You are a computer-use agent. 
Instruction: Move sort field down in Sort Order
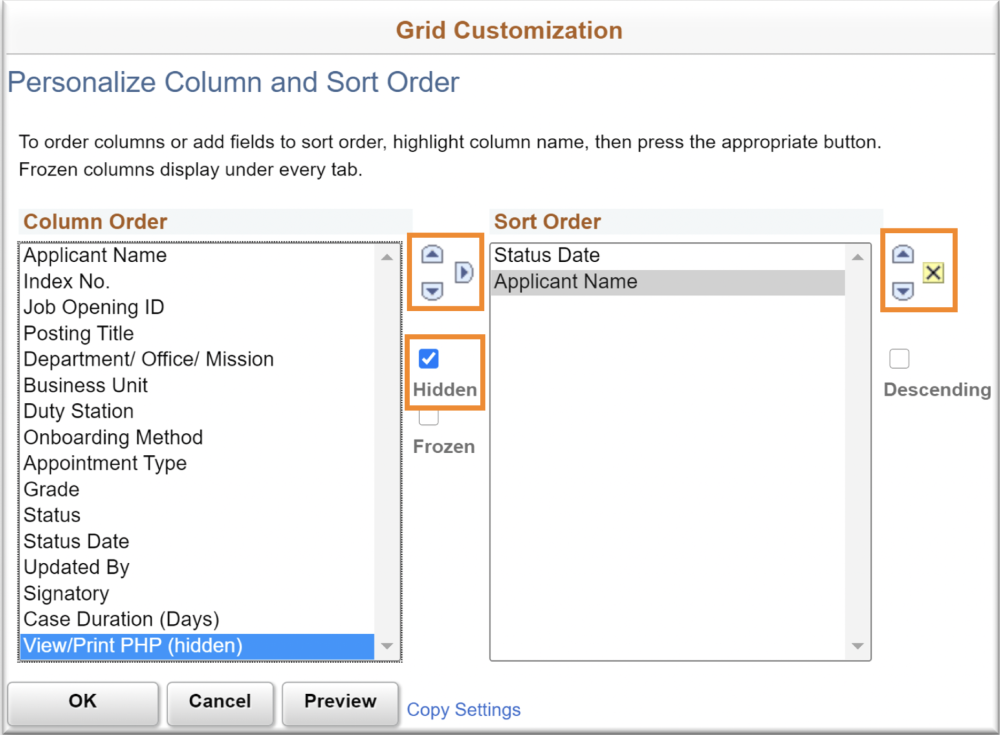pos(902,291)
